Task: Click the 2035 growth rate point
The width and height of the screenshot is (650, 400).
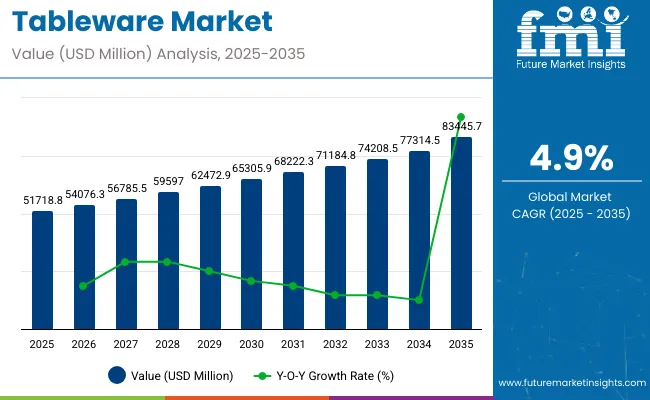Action: pyautogui.click(x=461, y=117)
